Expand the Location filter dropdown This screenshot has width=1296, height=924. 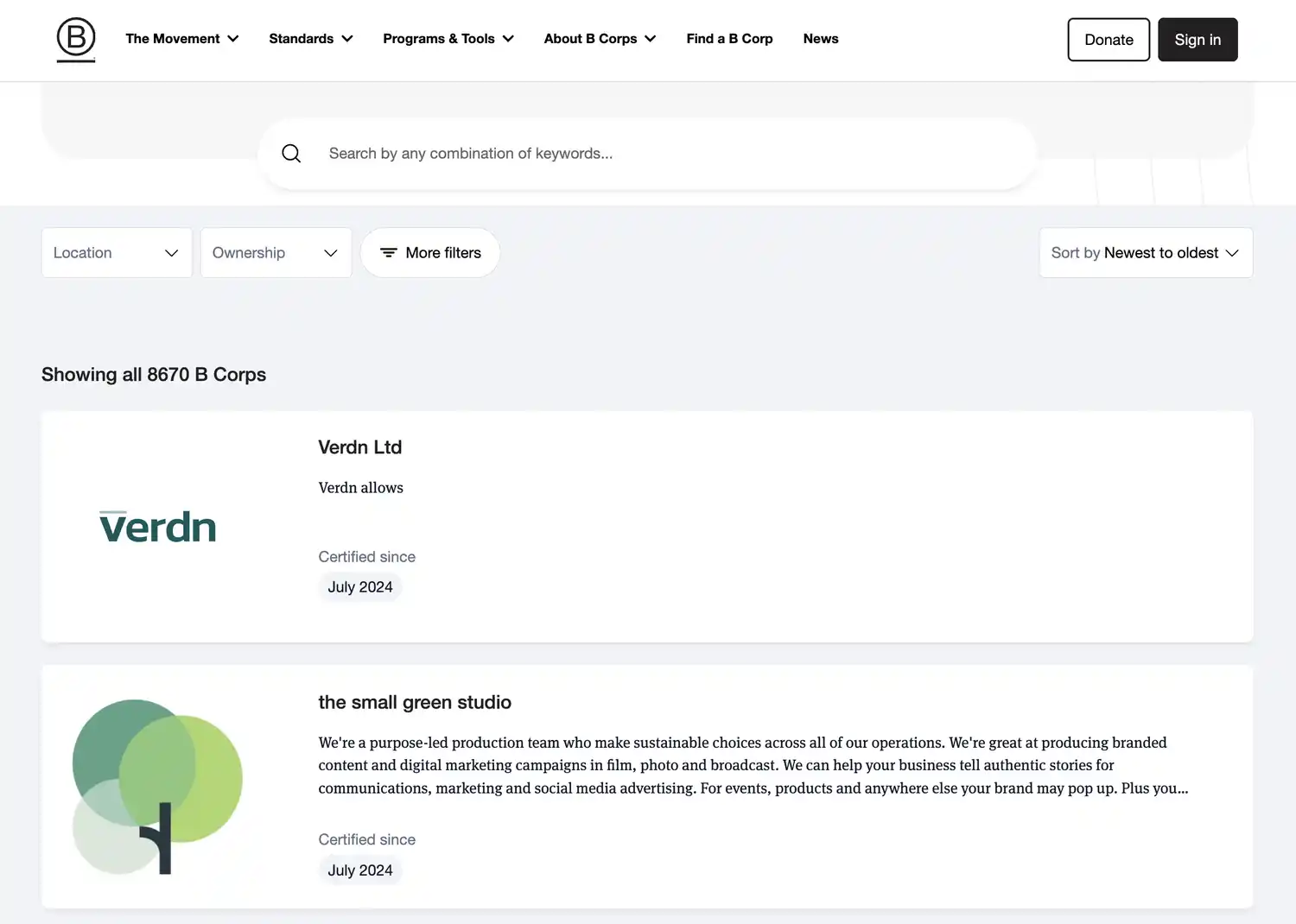point(117,253)
